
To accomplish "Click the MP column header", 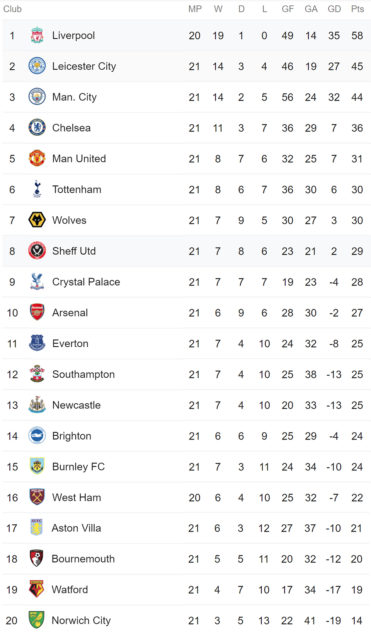I will [x=195, y=9].
